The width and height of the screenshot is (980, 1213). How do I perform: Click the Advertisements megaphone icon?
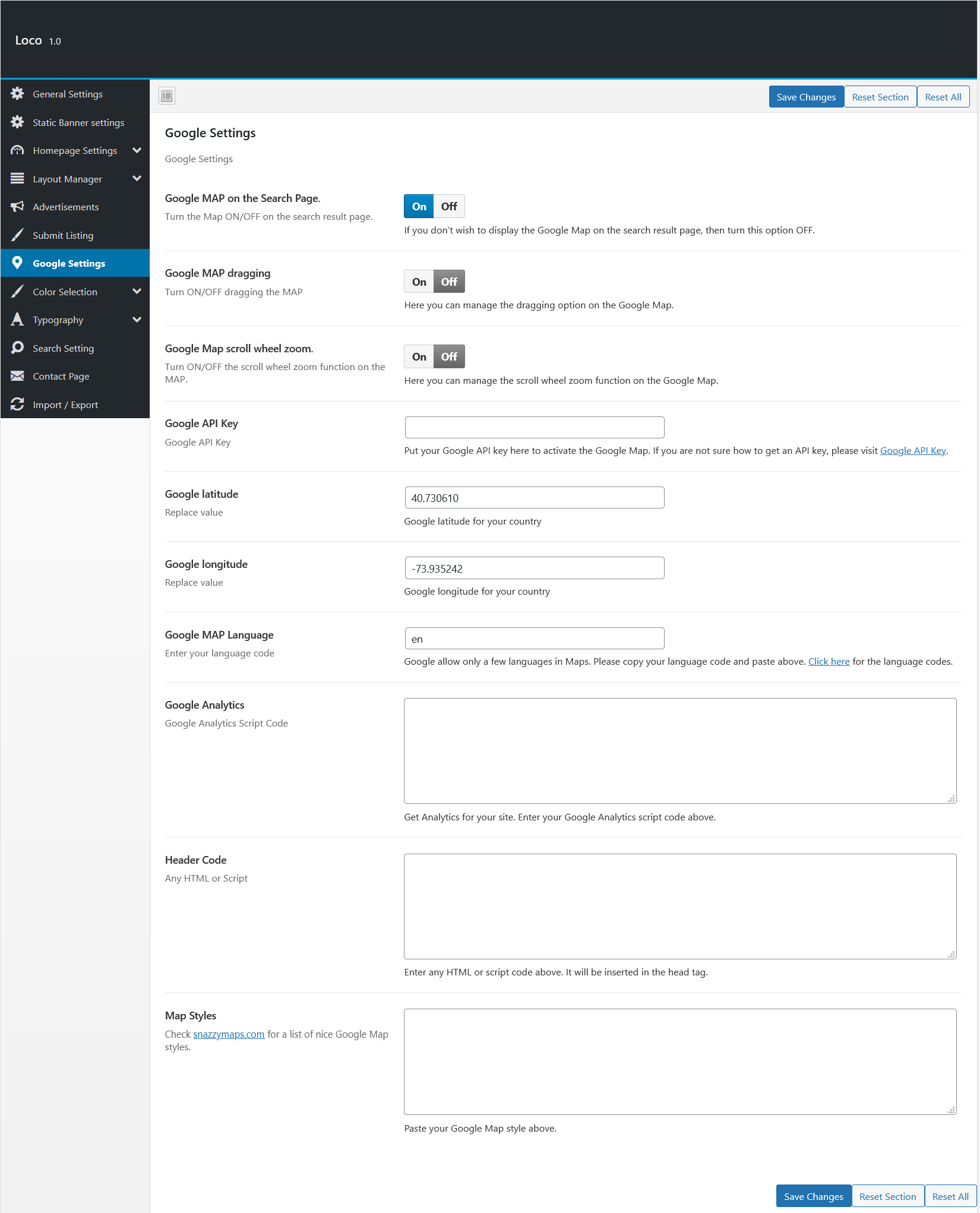pos(17,207)
